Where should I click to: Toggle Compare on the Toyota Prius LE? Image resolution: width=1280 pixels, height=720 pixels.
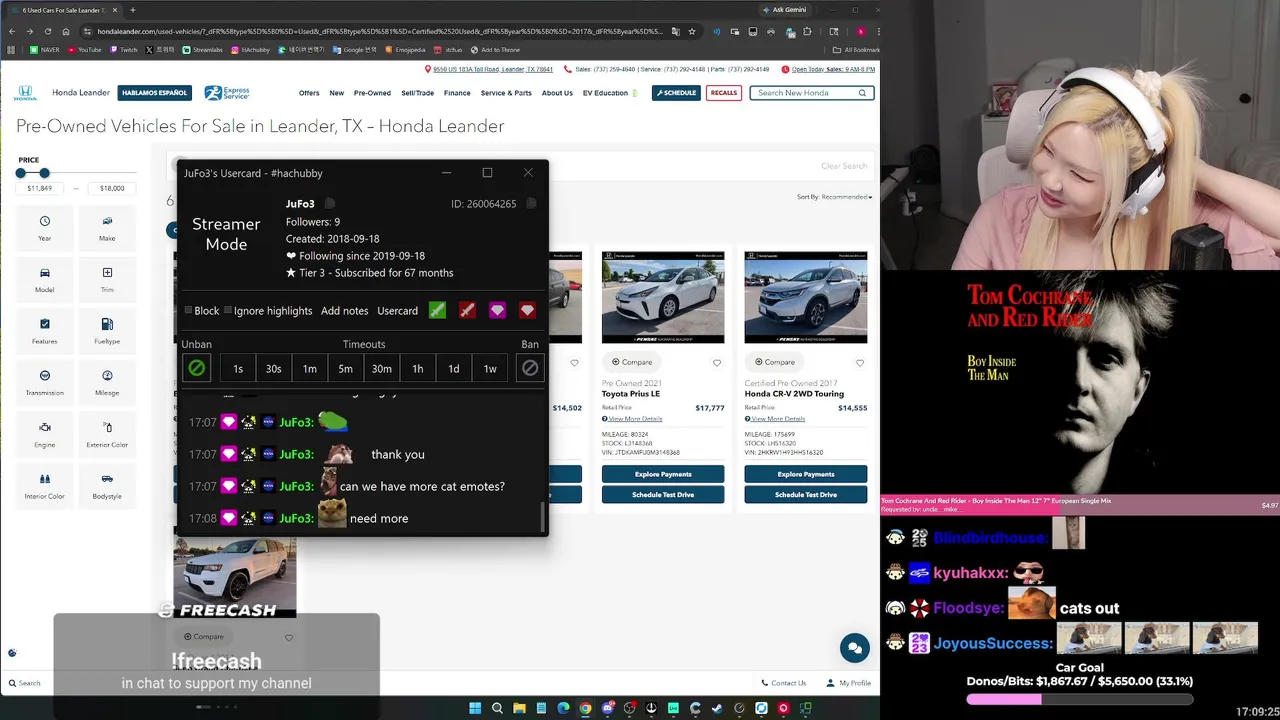click(x=633, y=362)
